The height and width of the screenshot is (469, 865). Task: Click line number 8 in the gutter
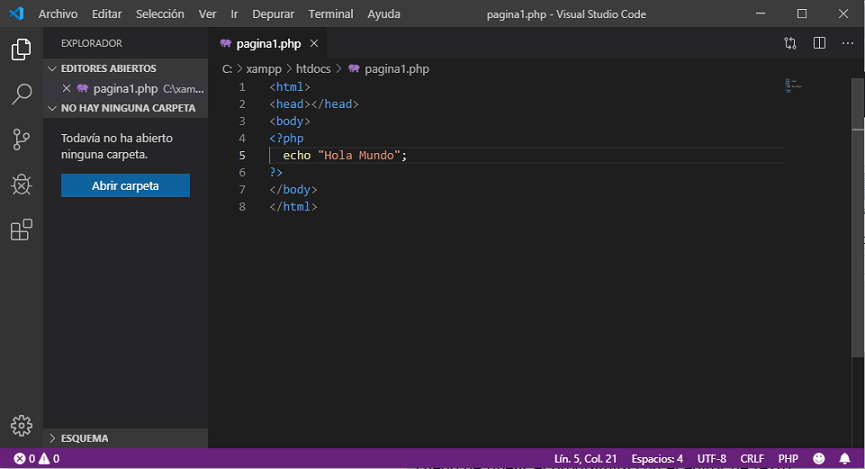[242, 206]
